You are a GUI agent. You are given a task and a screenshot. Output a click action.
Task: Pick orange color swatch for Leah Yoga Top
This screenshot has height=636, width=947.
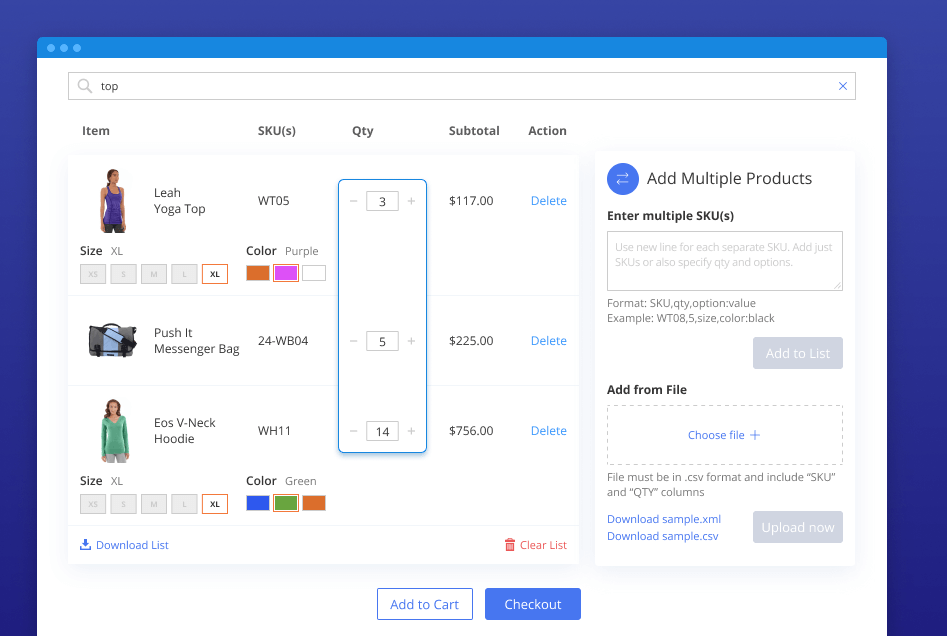point(258,273)
